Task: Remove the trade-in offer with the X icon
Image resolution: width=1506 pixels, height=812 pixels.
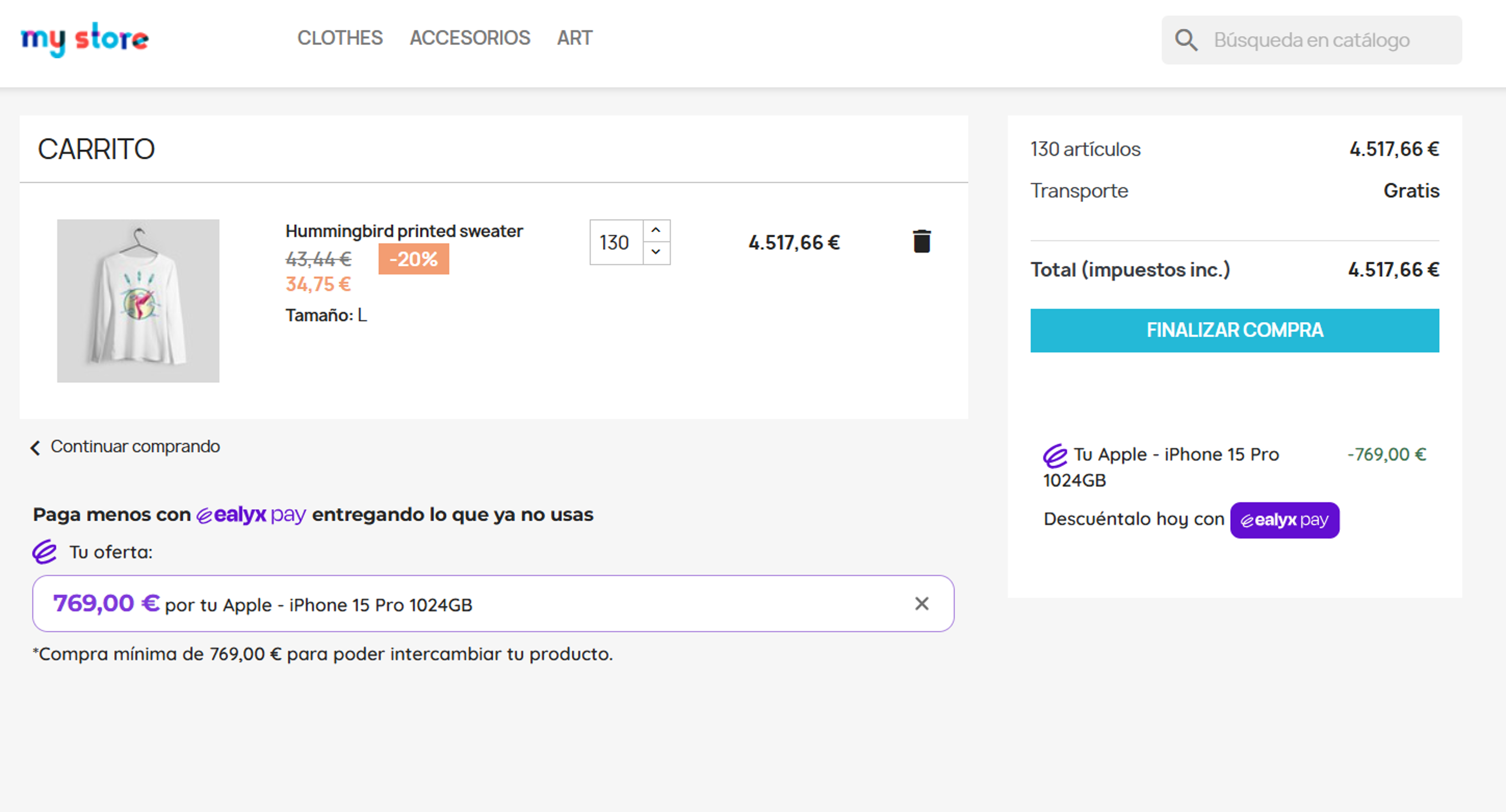Action: pyautogui.click(x=921, y=603)
